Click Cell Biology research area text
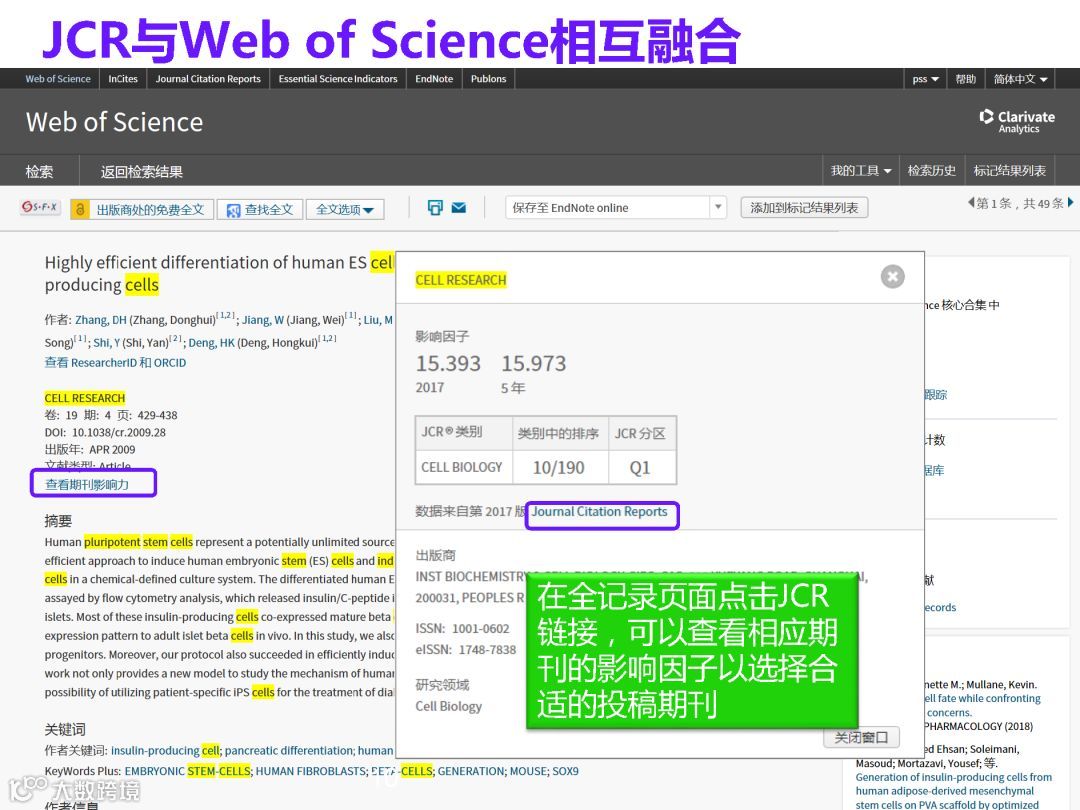 coord(448,706)
